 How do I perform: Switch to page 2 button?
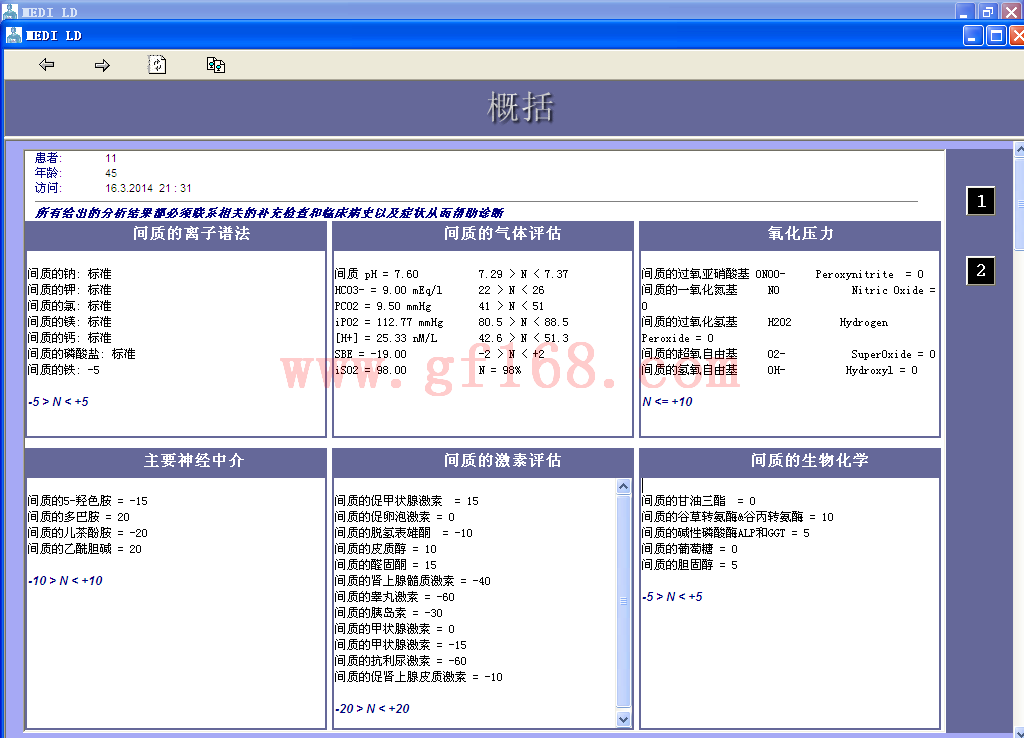coord(980,270)
